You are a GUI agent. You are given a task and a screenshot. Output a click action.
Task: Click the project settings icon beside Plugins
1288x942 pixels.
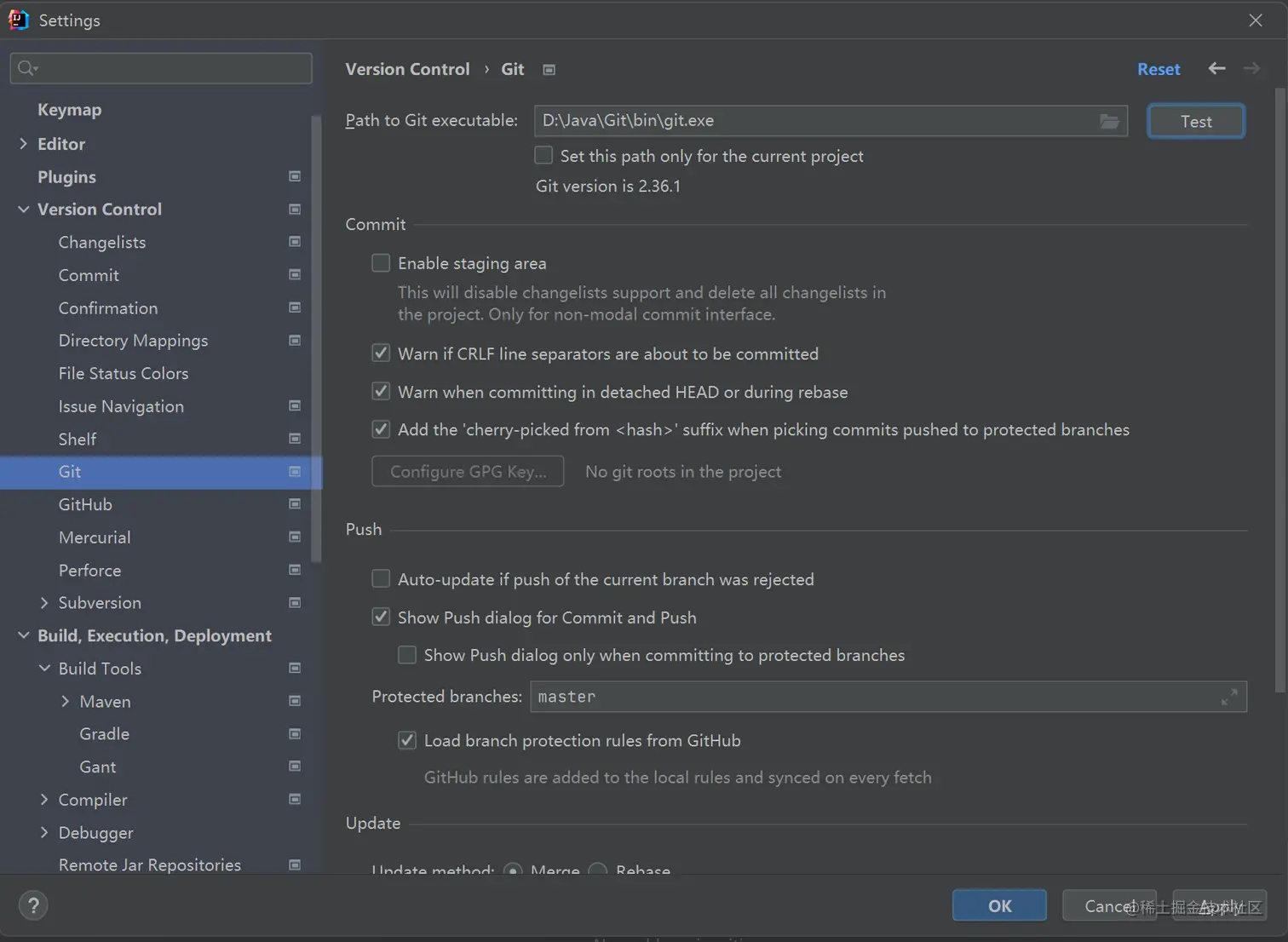(295, 176)
